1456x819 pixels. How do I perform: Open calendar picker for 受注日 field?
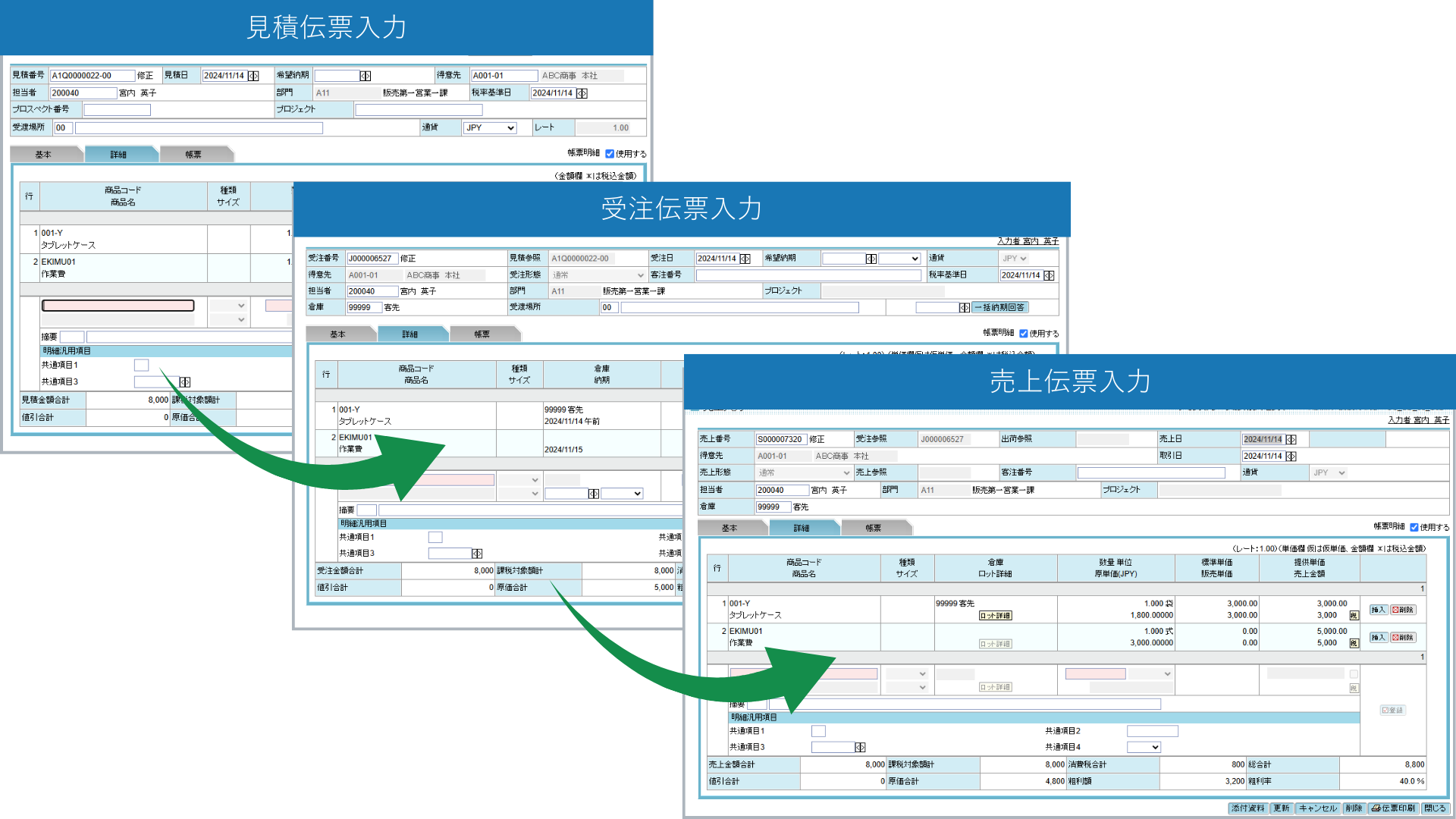[745, 259]
